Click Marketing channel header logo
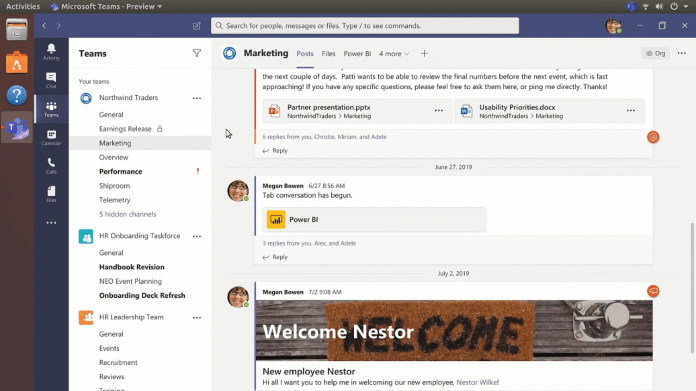696x391 pixels. click(x=229, y=53)
